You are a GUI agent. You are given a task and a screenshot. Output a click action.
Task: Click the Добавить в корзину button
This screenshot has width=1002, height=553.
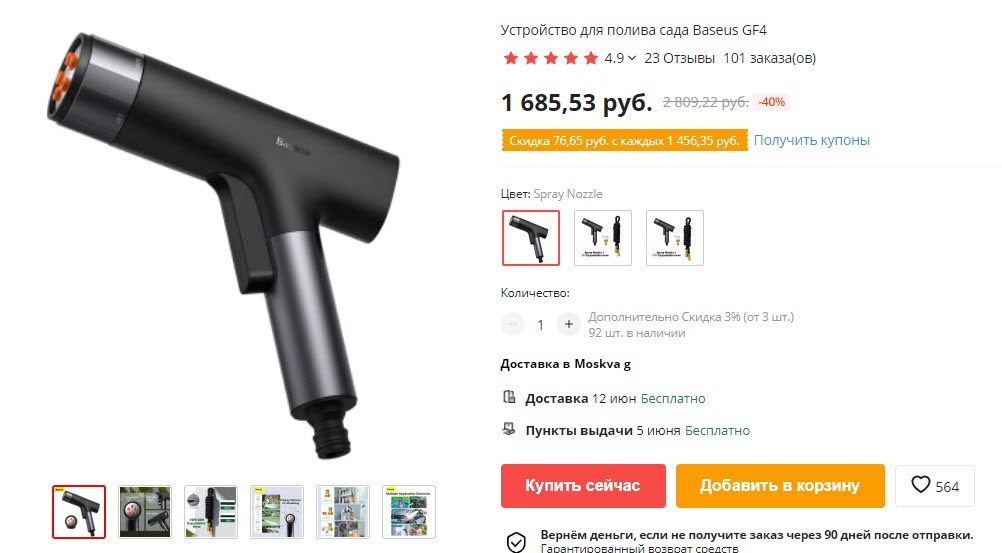coord(780,486)
